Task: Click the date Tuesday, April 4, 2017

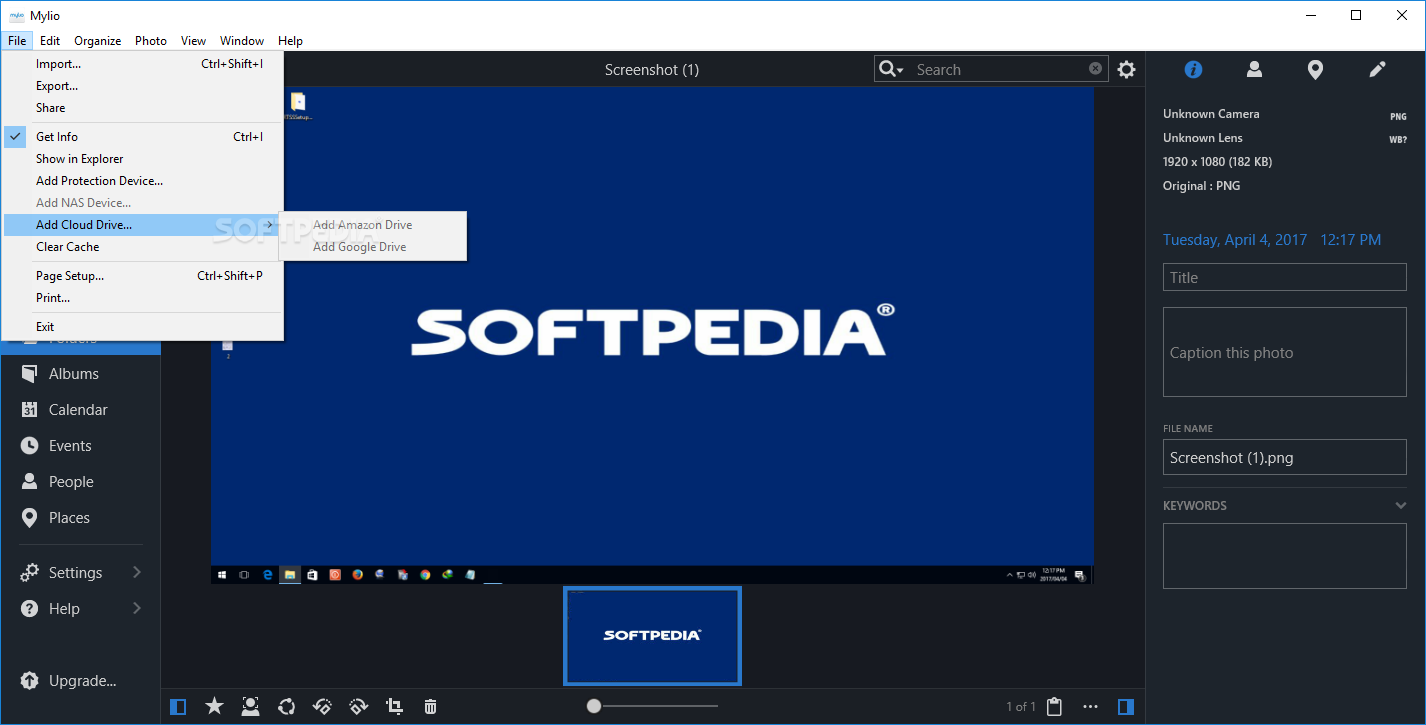Action: tap(1235, 240)
